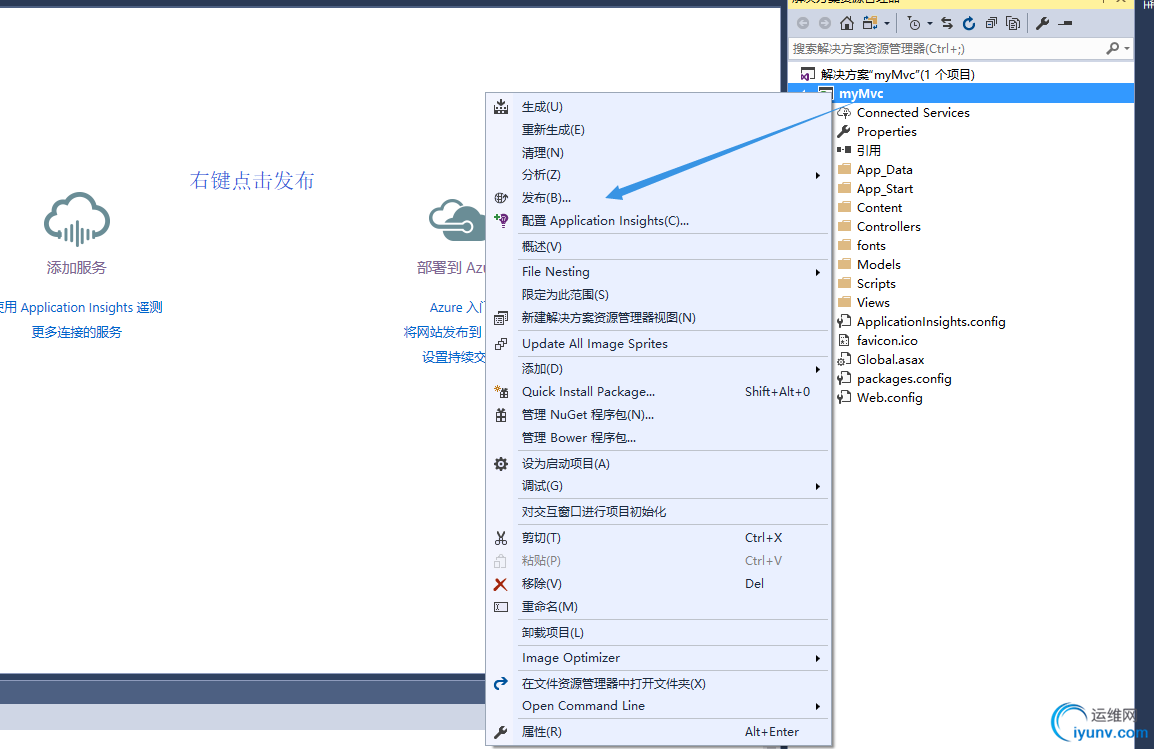The image size is (1154, 749).
Task: Choose 卸载项目(L)
Action: [659, 633]
